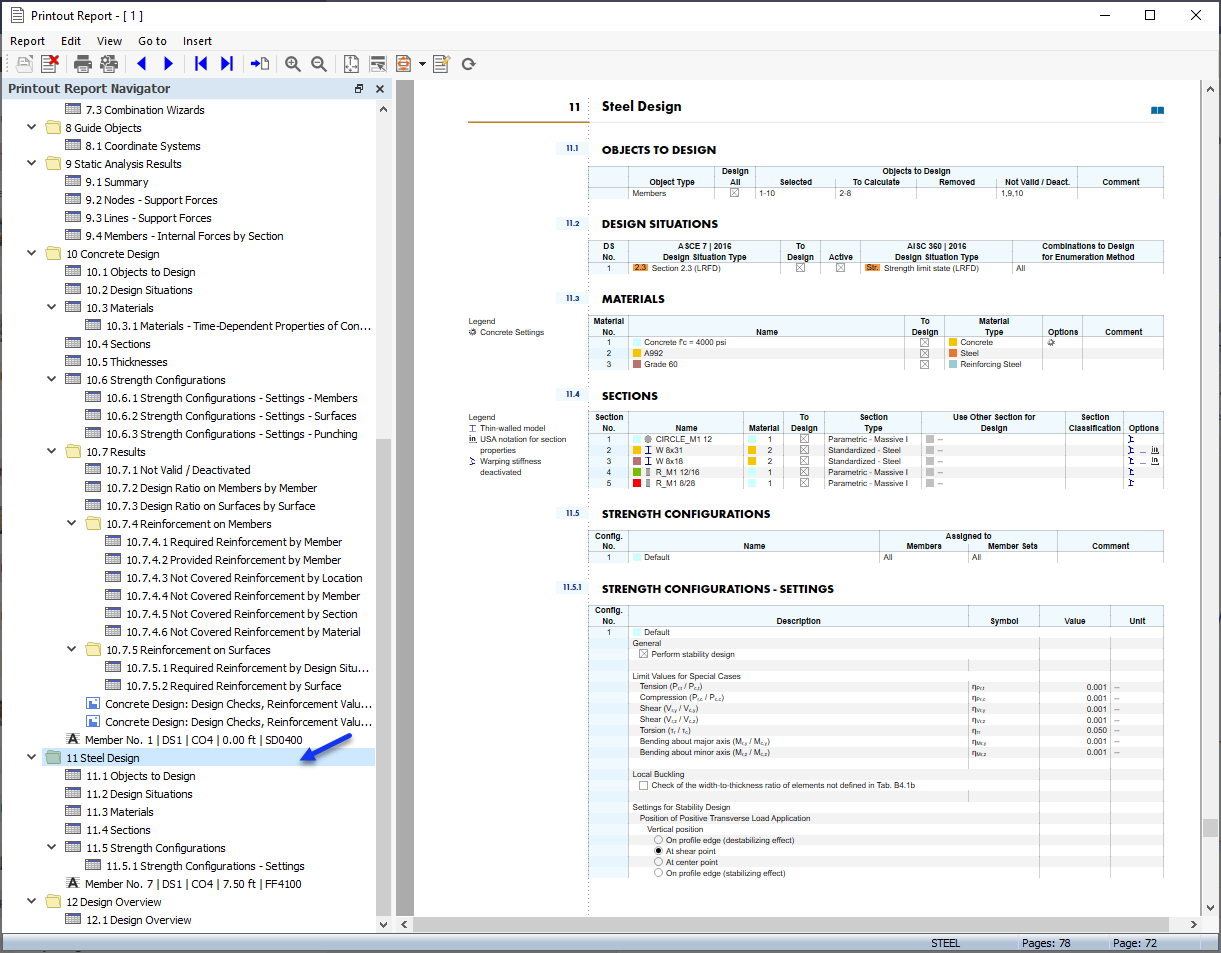Jump to the last report page
The height and width of the screenshot is (953, 1221).
click(x=225, y=63)
